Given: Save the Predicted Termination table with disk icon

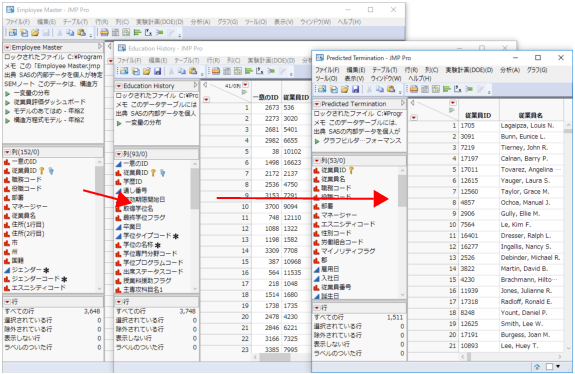Looking at the screenshot, I should point(355,89).
